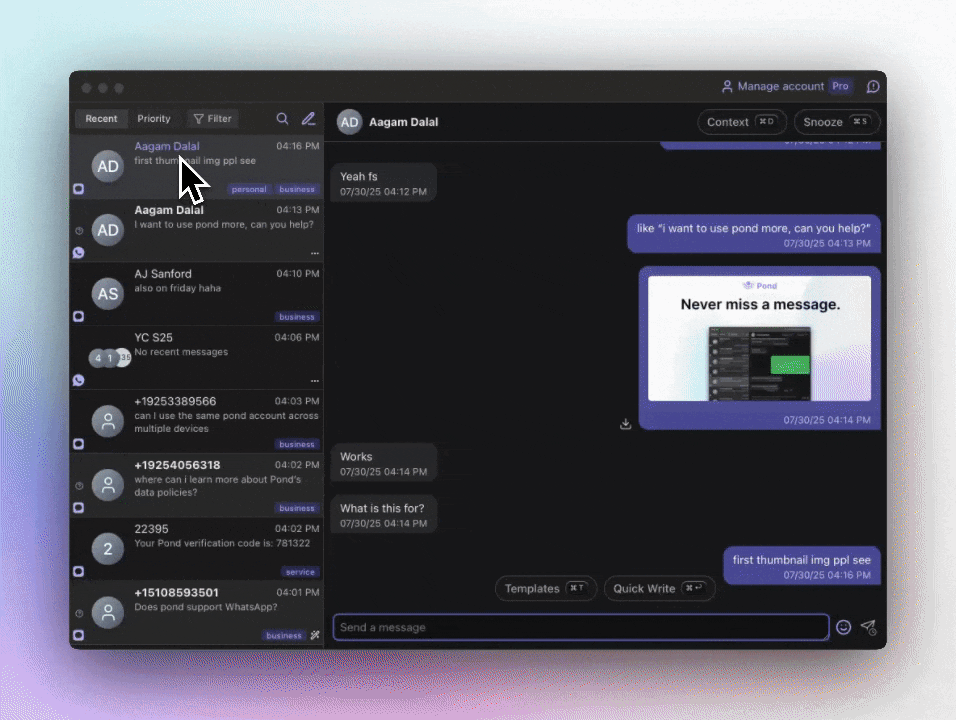Click message platform icon on first Aagam Dalal row
The width and height of the screenshot is (956, 720).
(79, 189)
